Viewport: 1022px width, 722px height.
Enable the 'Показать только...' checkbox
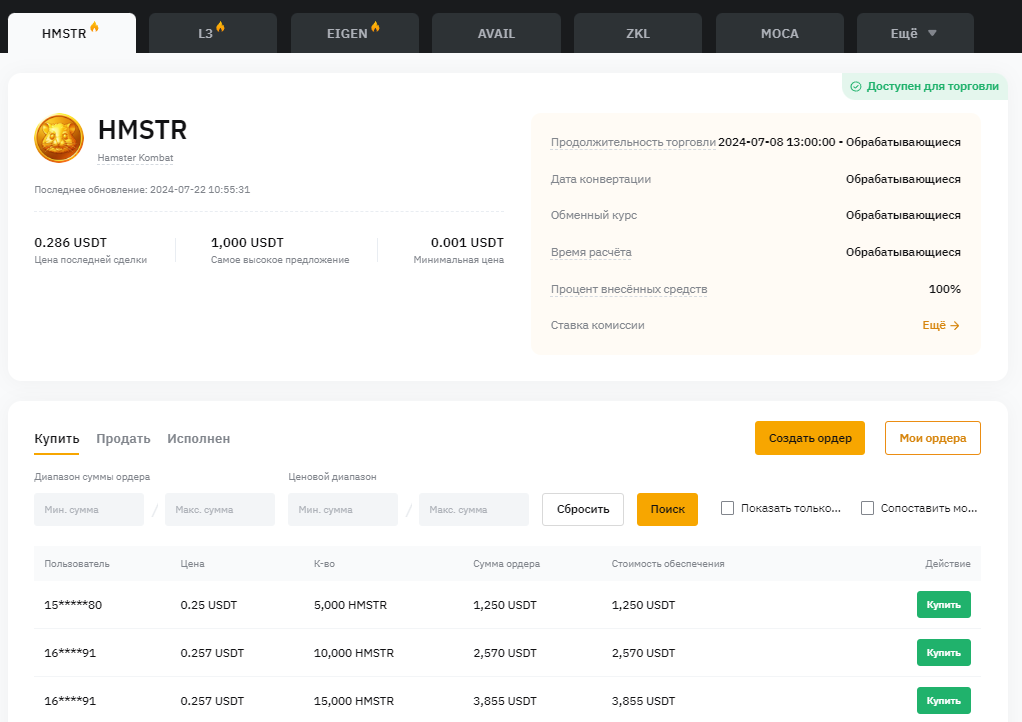tap(728, 508)
